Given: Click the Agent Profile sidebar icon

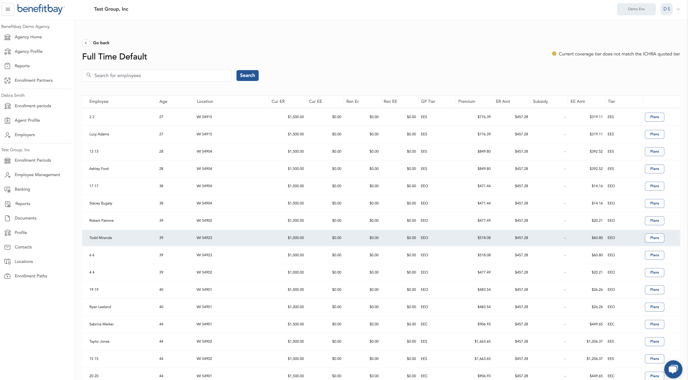Looking at the screenshot, I should click(x=7, y=120).
